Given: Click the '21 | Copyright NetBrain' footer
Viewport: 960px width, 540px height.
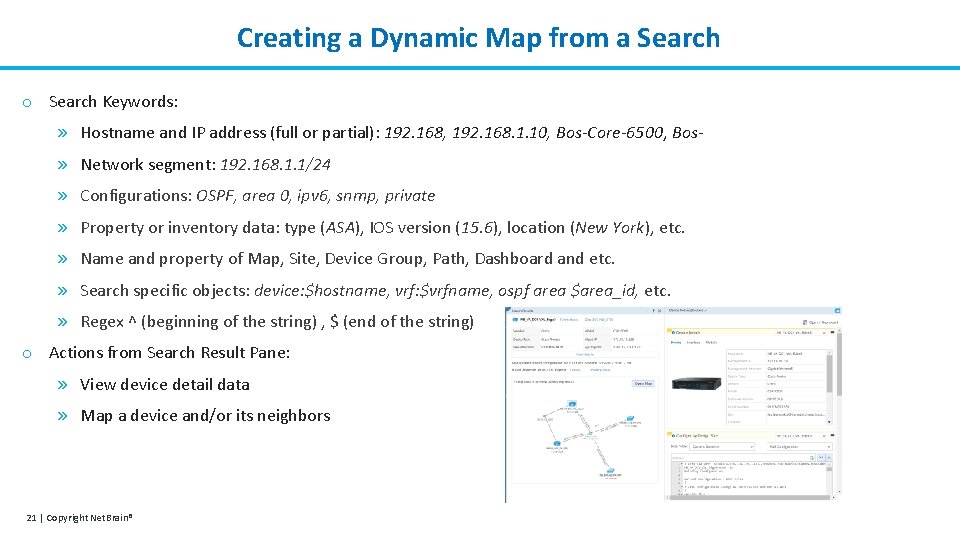Looking at the screenshot, I should (x=80, y=518).
